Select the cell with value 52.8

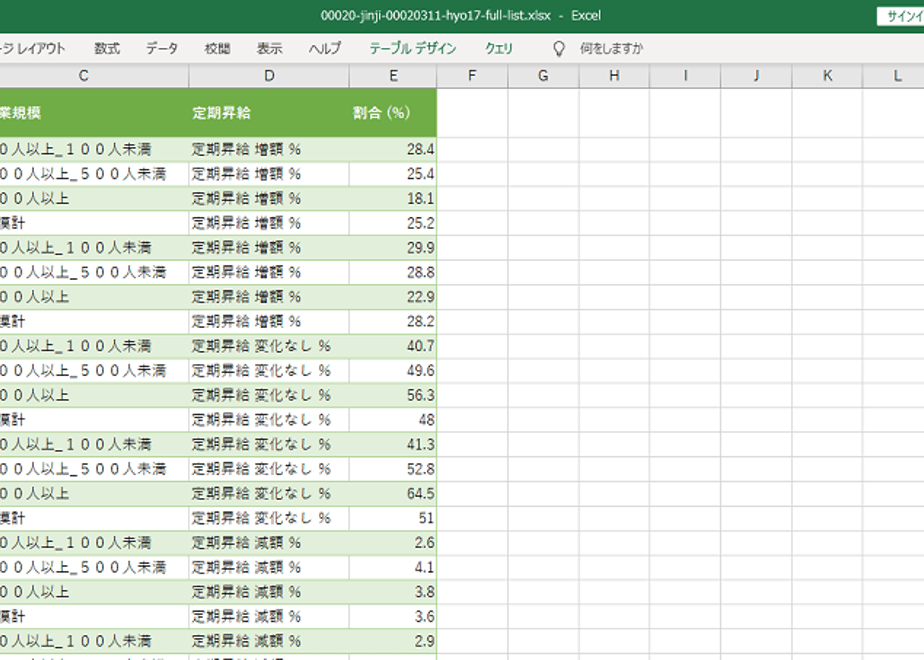pos(393,469)
